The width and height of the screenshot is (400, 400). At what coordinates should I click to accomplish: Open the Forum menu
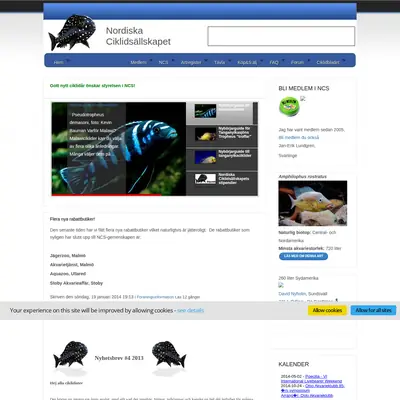297,62
